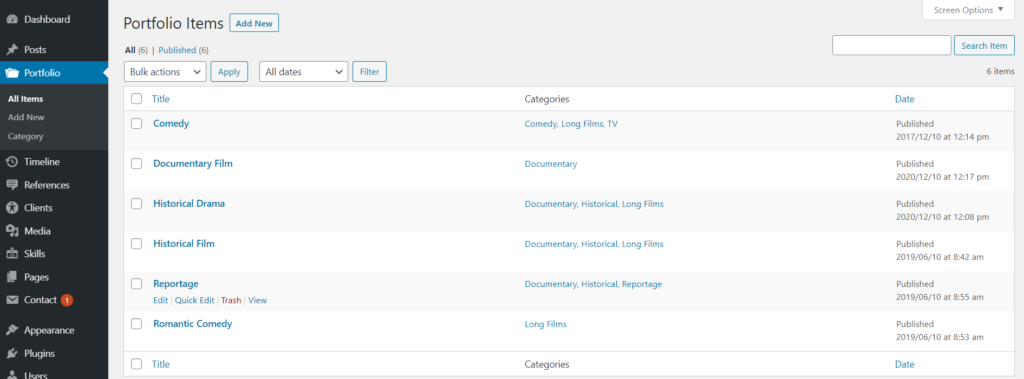Click Long Films in Romantic Comedy row
The image size is (1024, 379).
coord(545,324)
